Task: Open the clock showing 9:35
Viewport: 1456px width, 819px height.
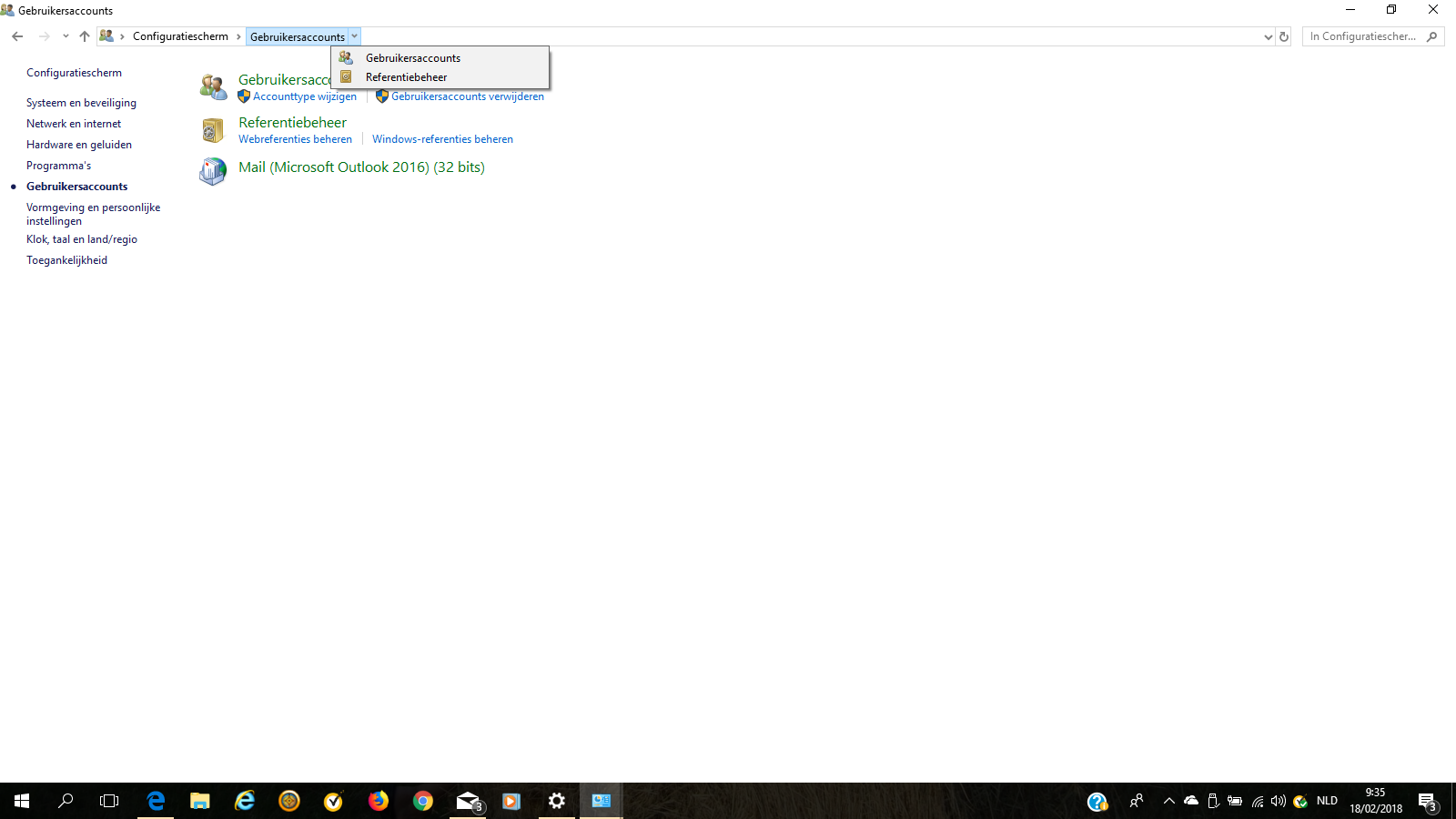Action: [1375, 801]
